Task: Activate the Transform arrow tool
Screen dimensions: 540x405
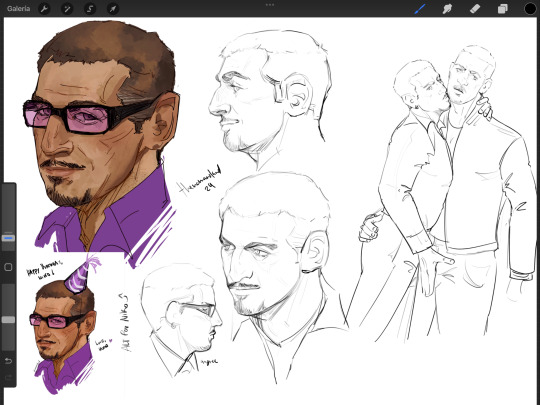Action: coord(113,9)
